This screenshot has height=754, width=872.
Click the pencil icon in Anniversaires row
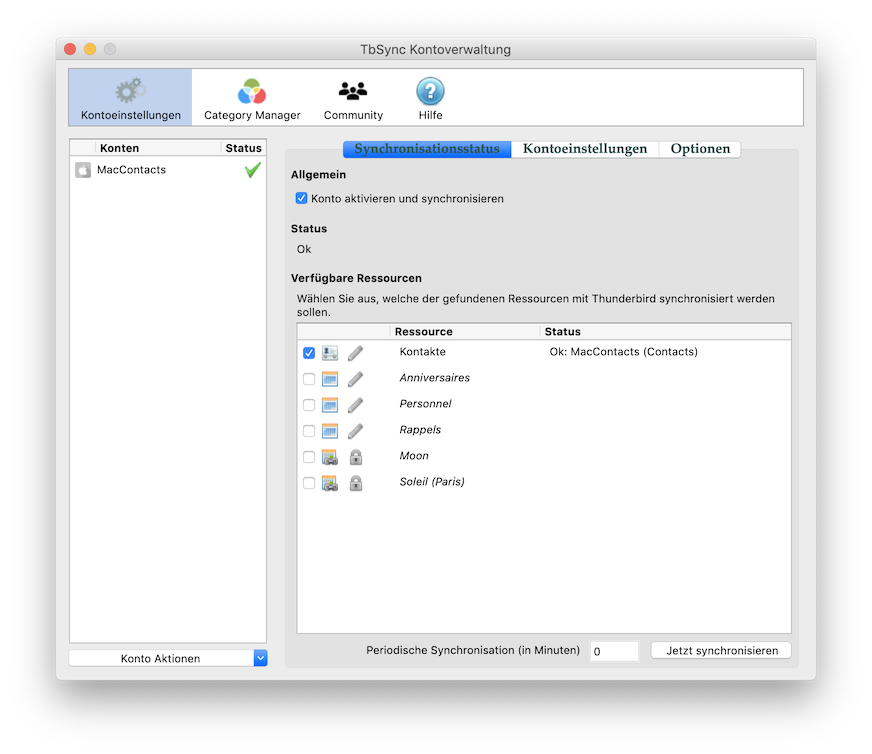[355, 379]
